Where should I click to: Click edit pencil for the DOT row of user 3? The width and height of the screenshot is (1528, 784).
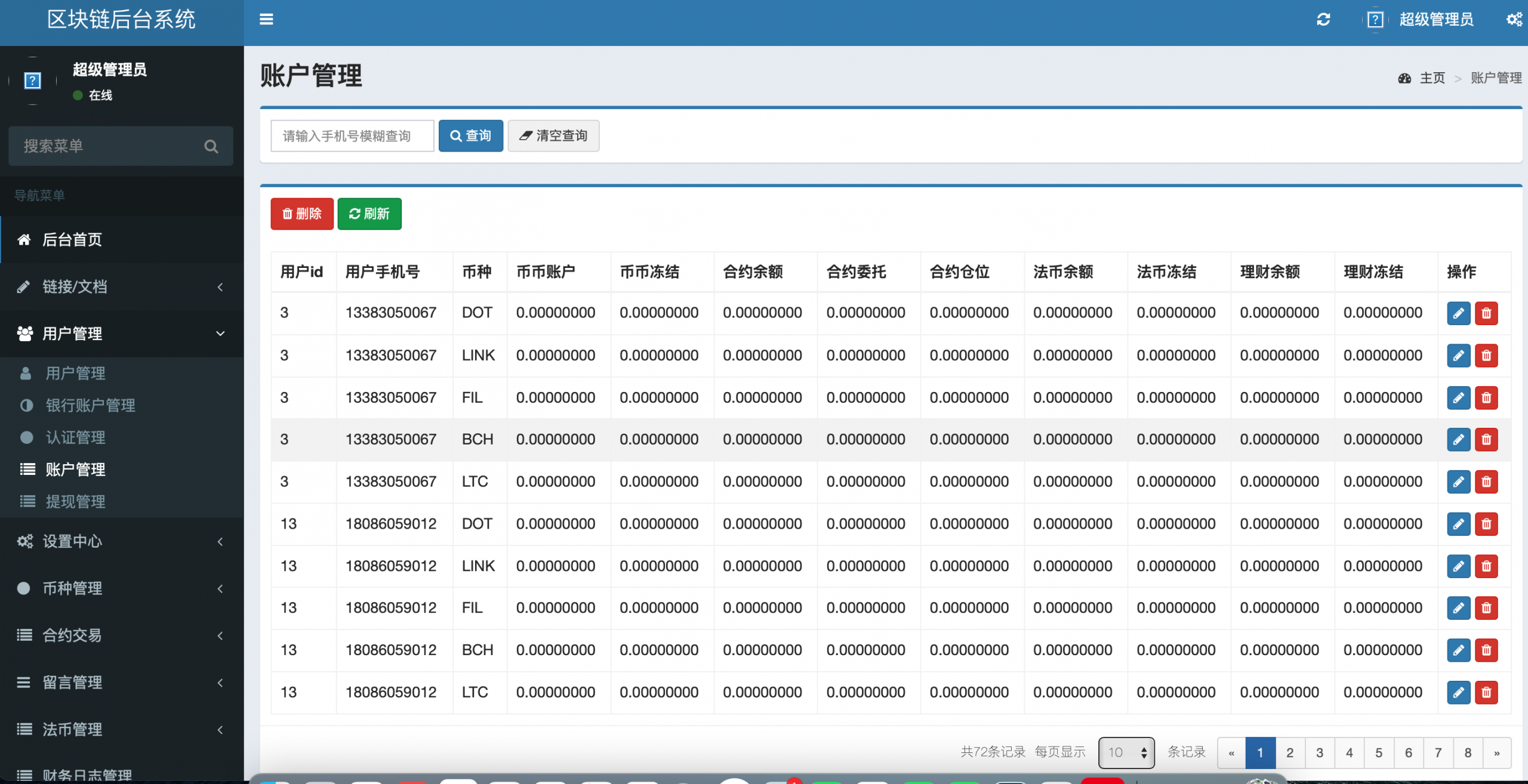click(x=1458, y=313)
